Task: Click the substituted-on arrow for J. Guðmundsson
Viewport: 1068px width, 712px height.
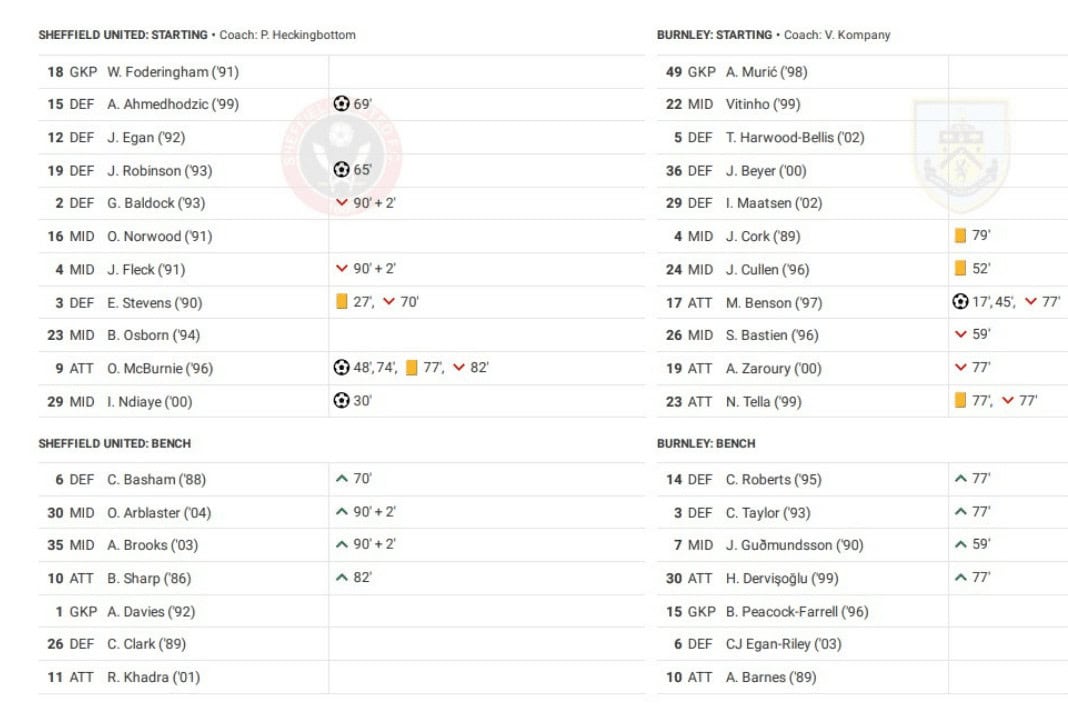Action: tap(961, 545)
